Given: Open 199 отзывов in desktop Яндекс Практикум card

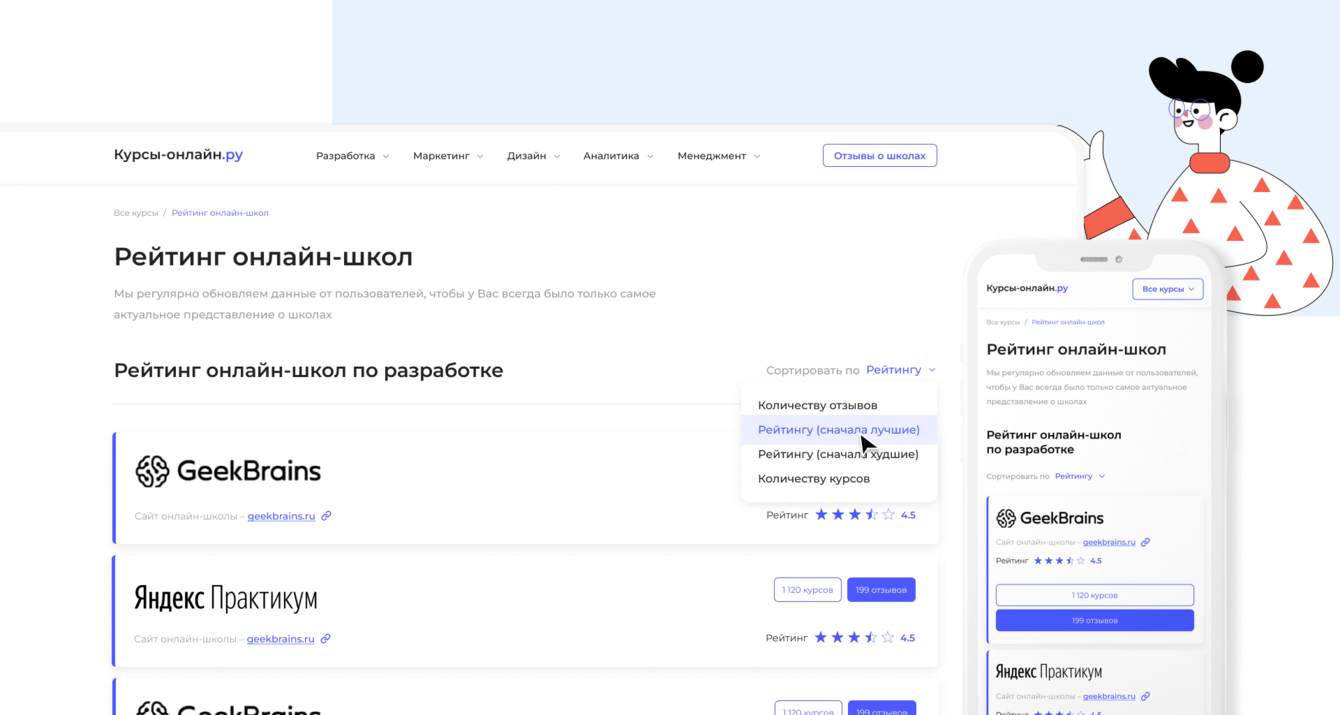Looking at the screenshot, I should (x=881, y=590).
